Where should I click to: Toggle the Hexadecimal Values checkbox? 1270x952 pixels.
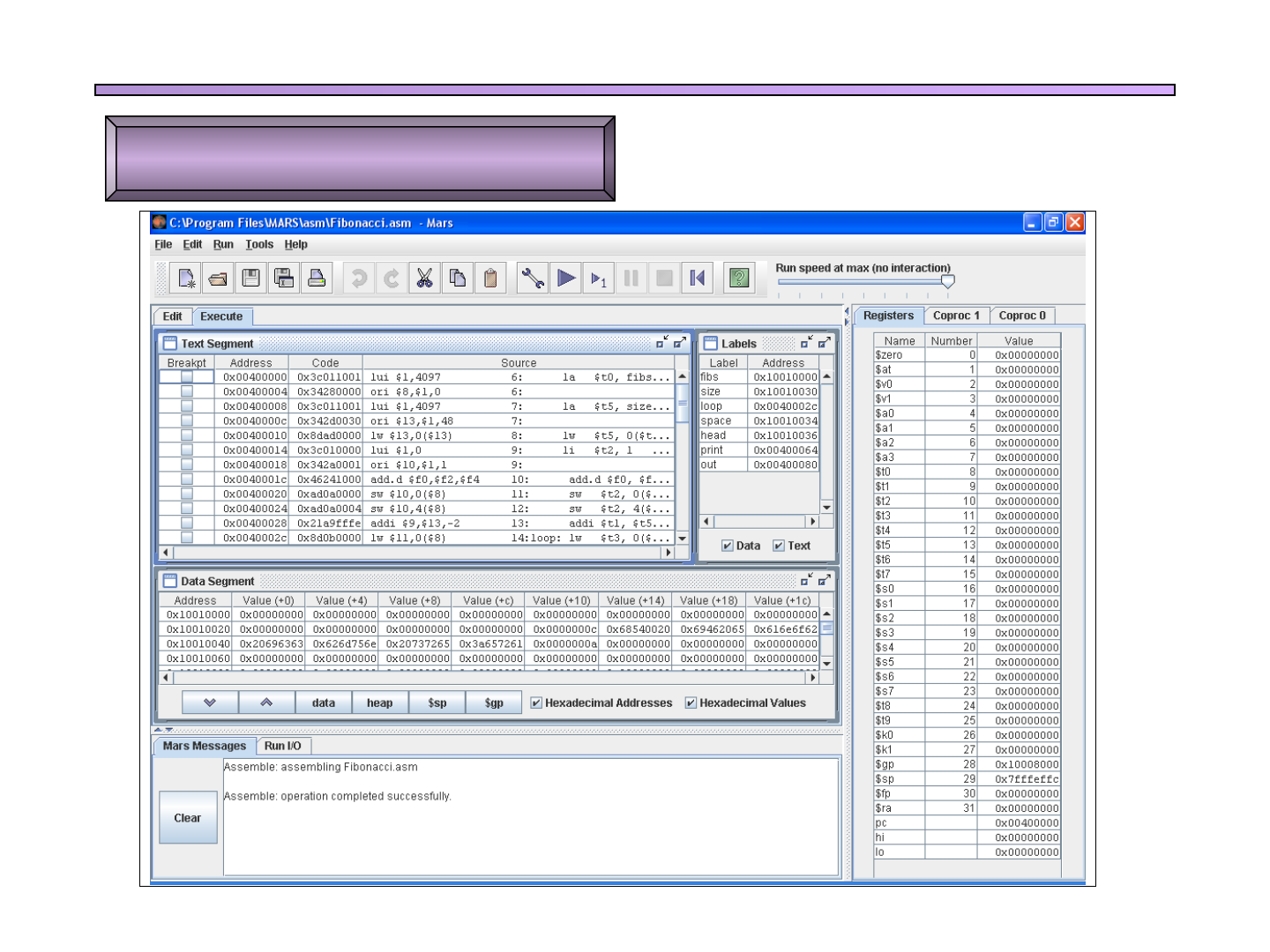691,703
